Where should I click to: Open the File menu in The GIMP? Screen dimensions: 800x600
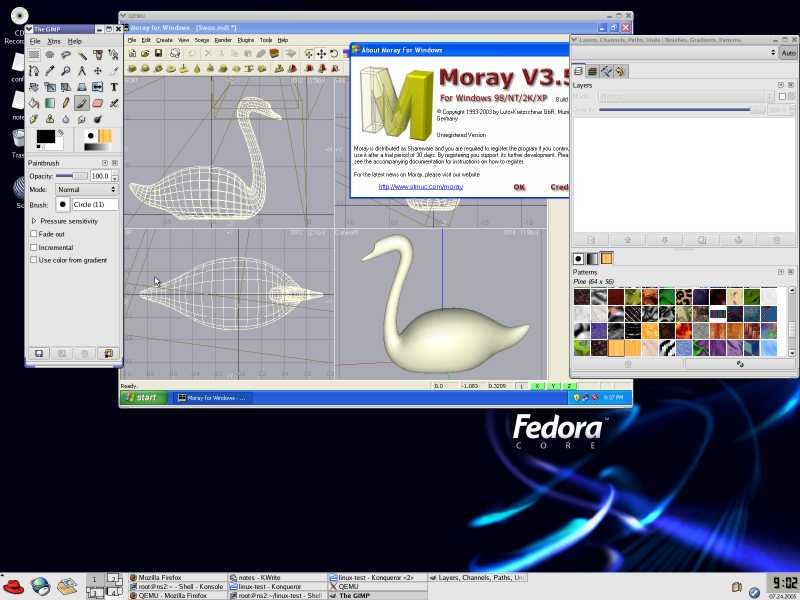tap(35, 41)
